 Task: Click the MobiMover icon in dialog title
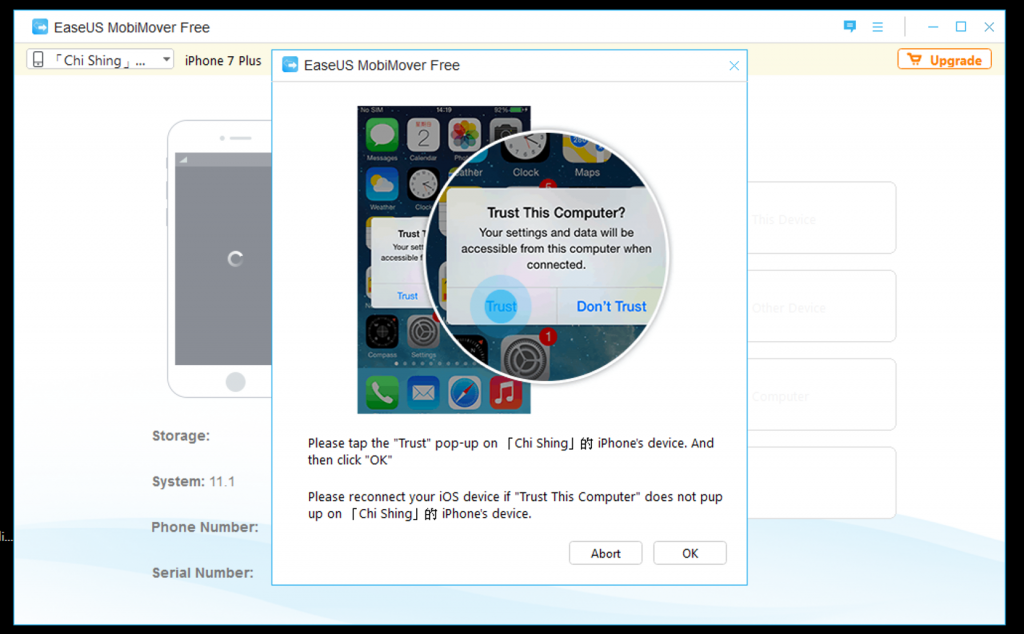[x=290, y=65]
